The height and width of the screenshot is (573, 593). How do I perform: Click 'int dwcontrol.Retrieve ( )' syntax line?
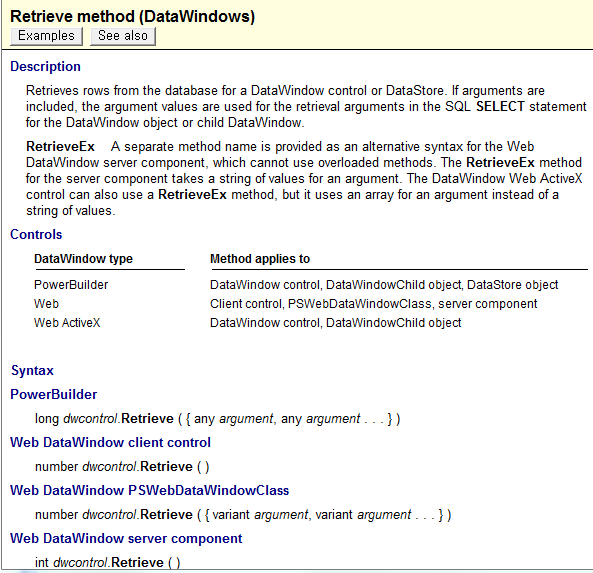(x=107, y=562)
